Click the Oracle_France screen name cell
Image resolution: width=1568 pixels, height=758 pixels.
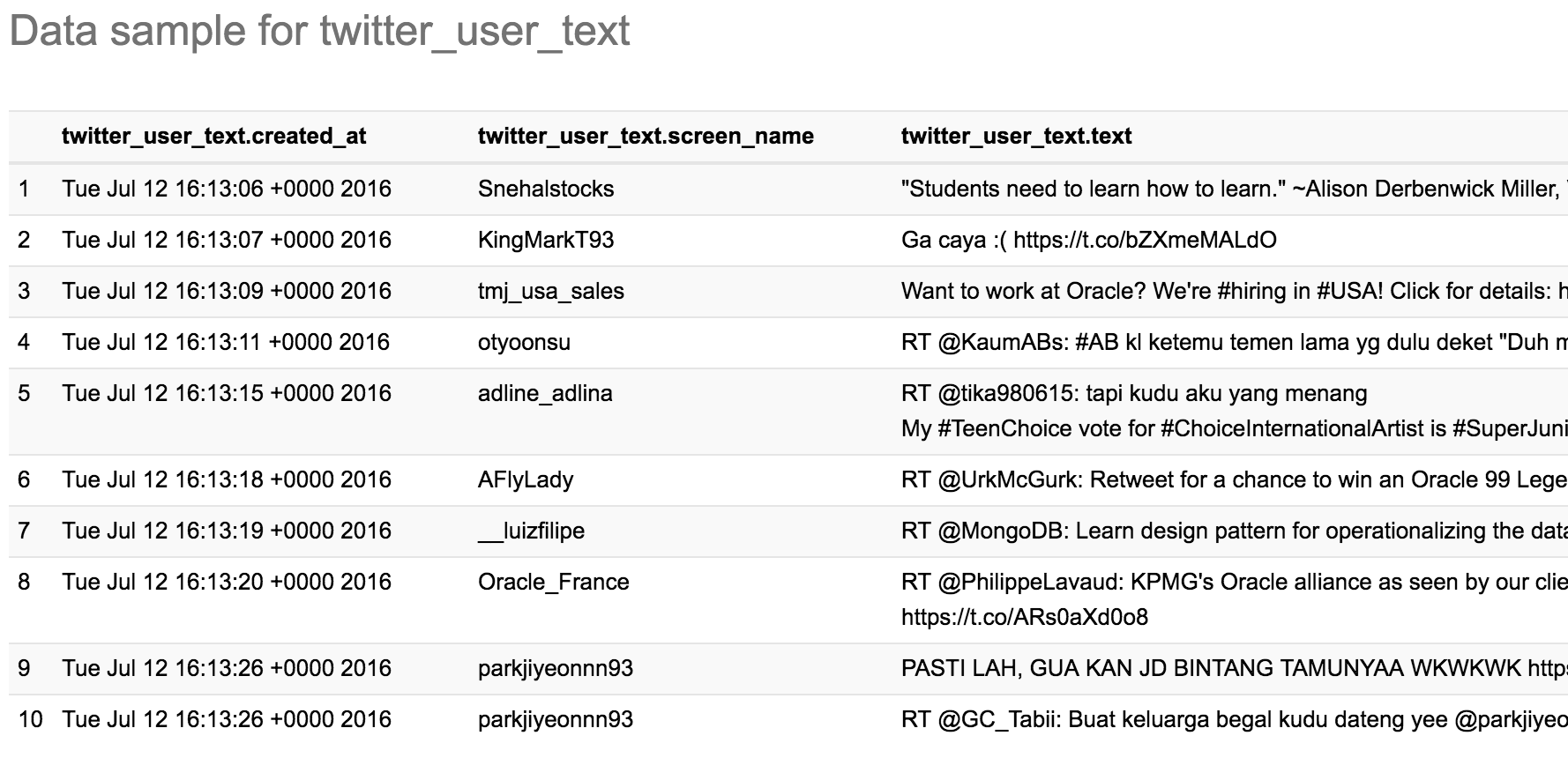(553, 582)
